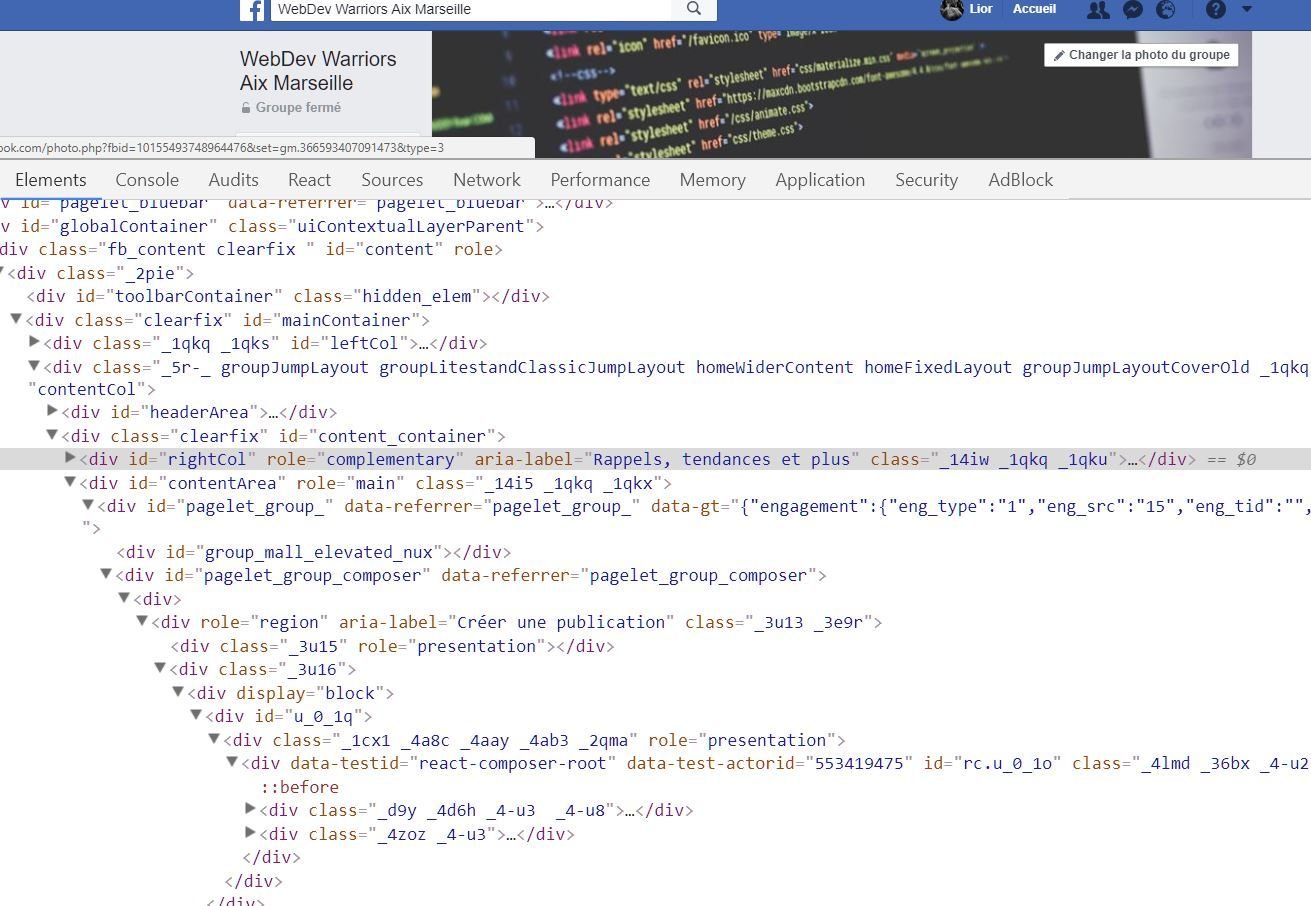Open friend requests icon
Viewport: 1311px width, 906px height.
click(x=1098, y=9)
